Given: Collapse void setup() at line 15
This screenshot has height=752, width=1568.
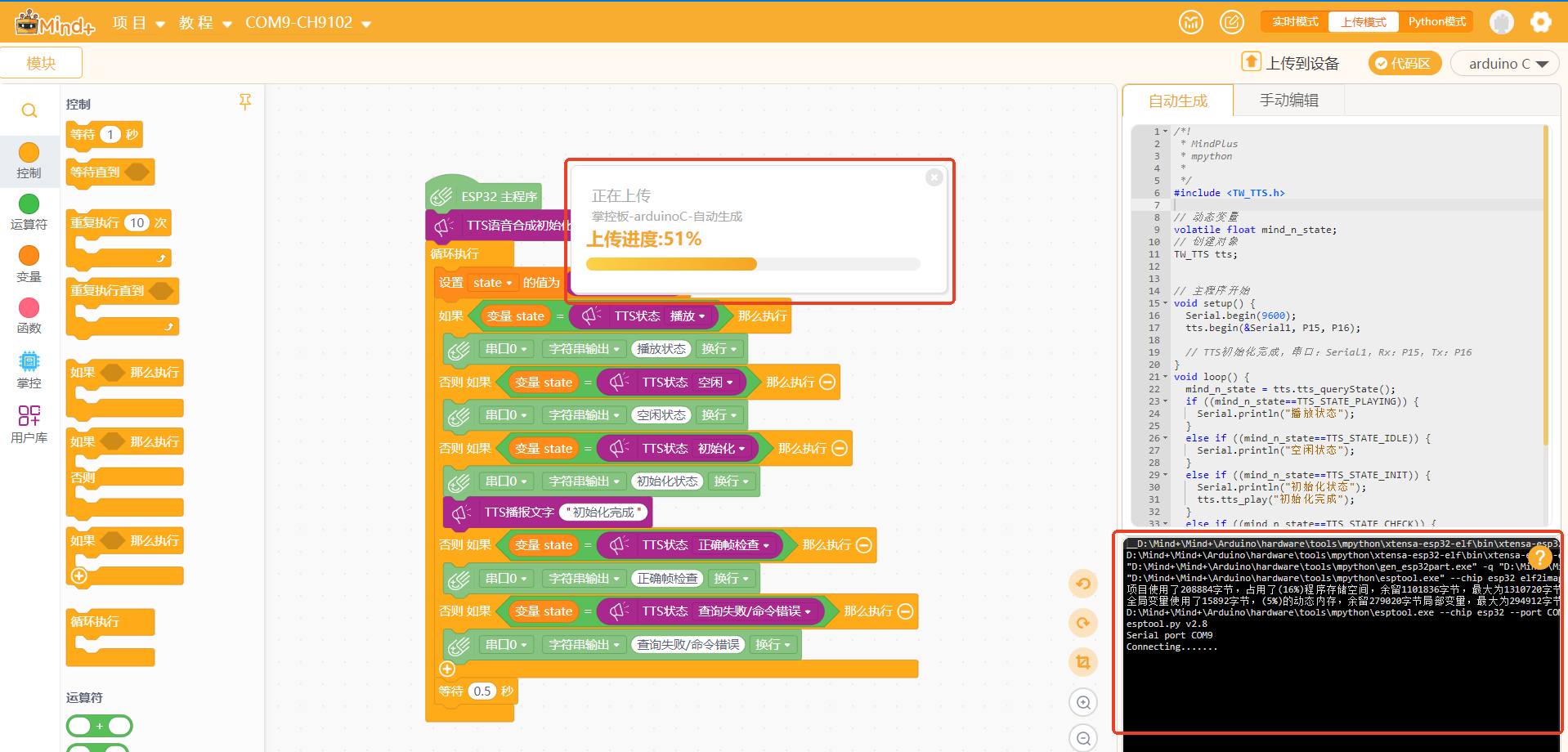Looking at the screenshot, I should [1166, 303].
